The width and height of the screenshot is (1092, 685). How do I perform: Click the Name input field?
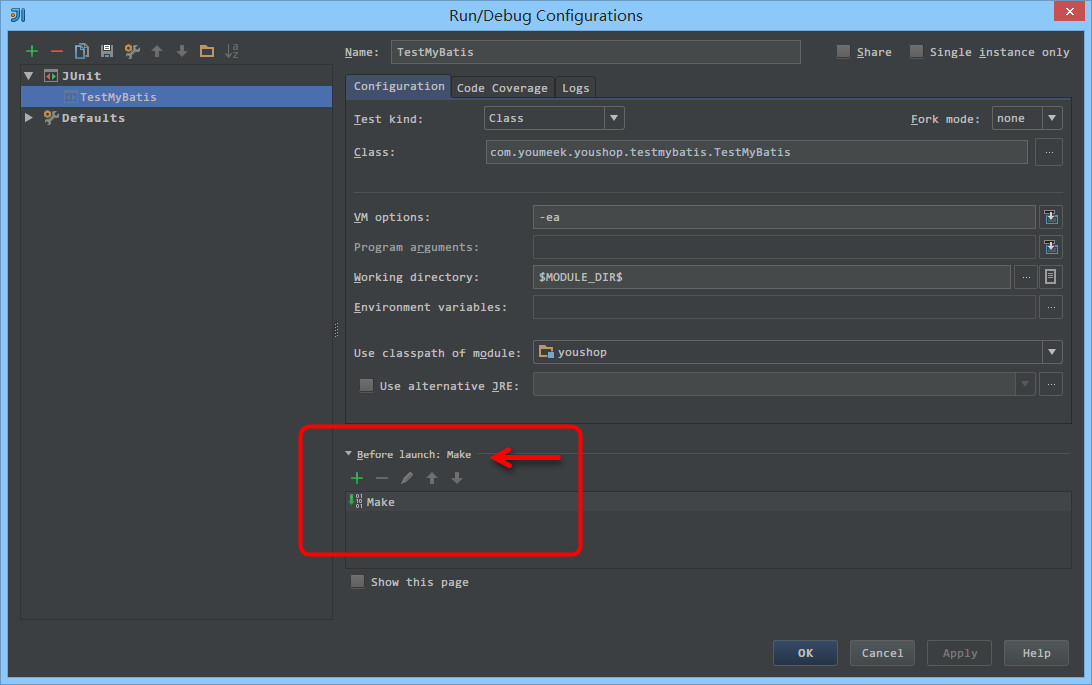pyautogui.click(x=595, y=51)
